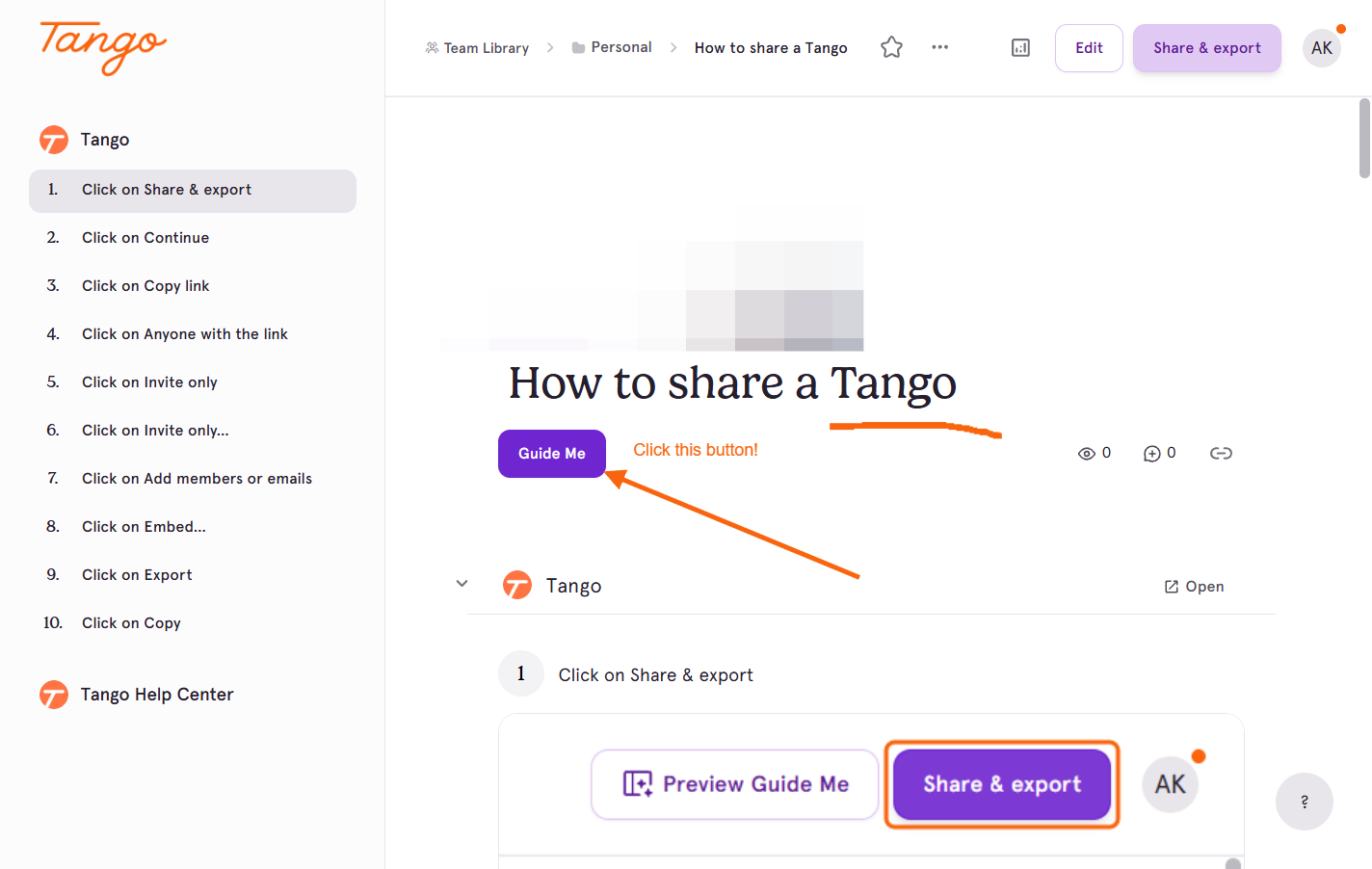Screen dimensions: 1372x869
Task: Click the views eye icon
Action: tap(1087, 453)
